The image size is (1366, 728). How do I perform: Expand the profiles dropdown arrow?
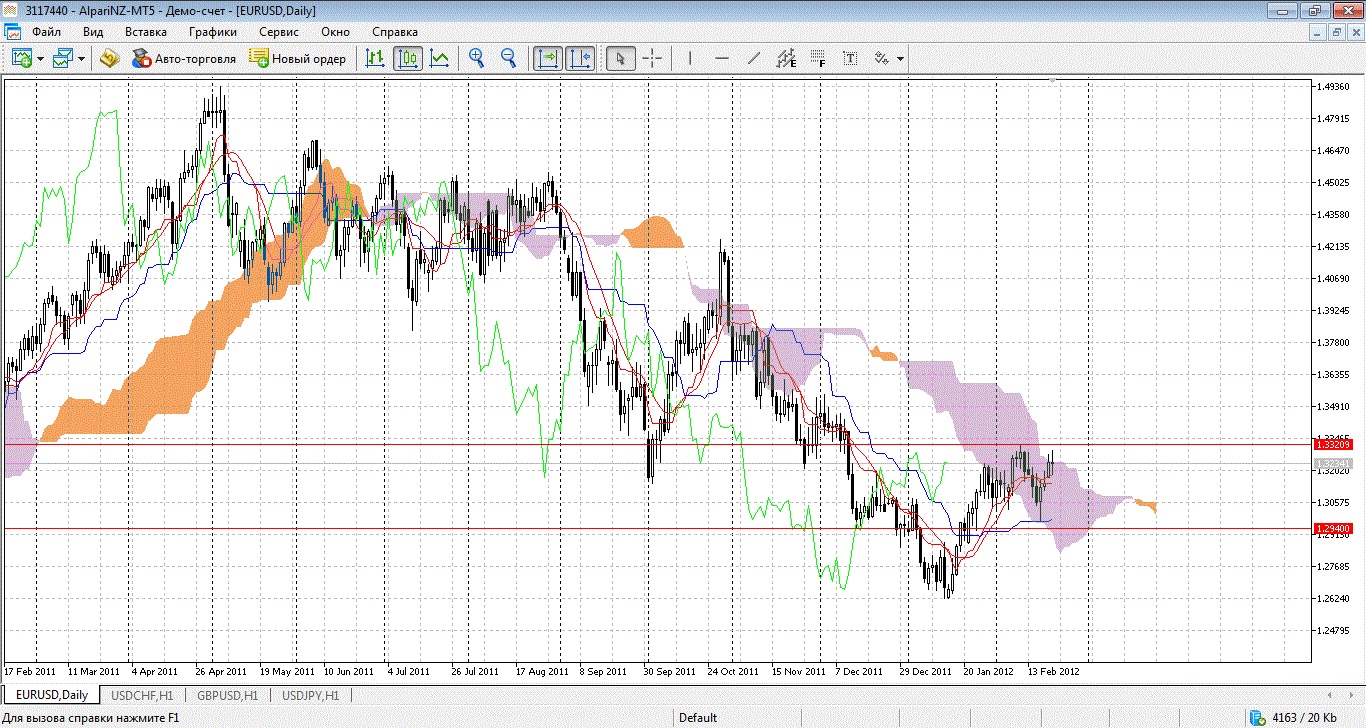(81, 59)
